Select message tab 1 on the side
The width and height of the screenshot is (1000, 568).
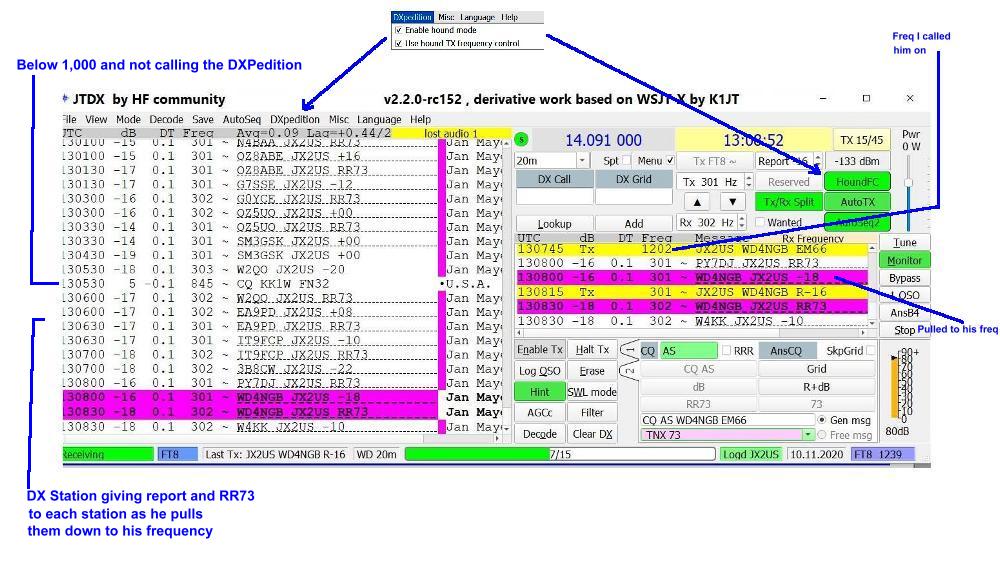[629, 350]
